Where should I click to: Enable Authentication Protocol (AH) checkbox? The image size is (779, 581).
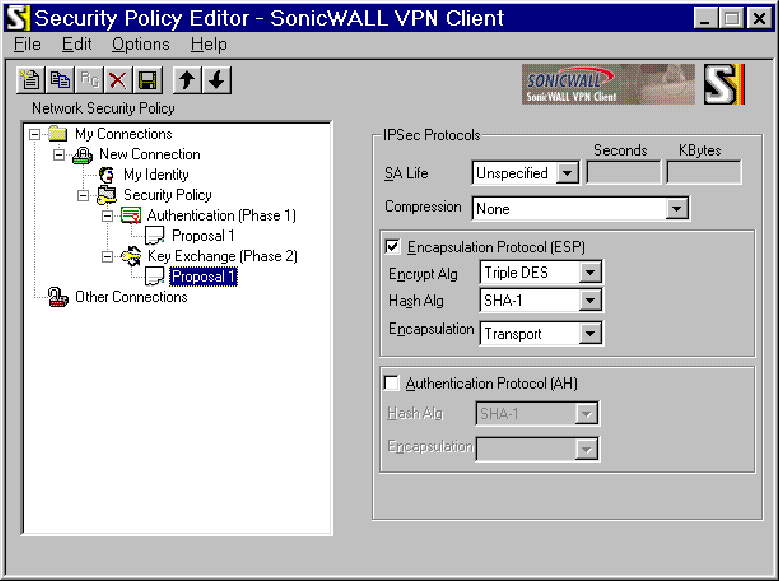[x=391, y=383]
